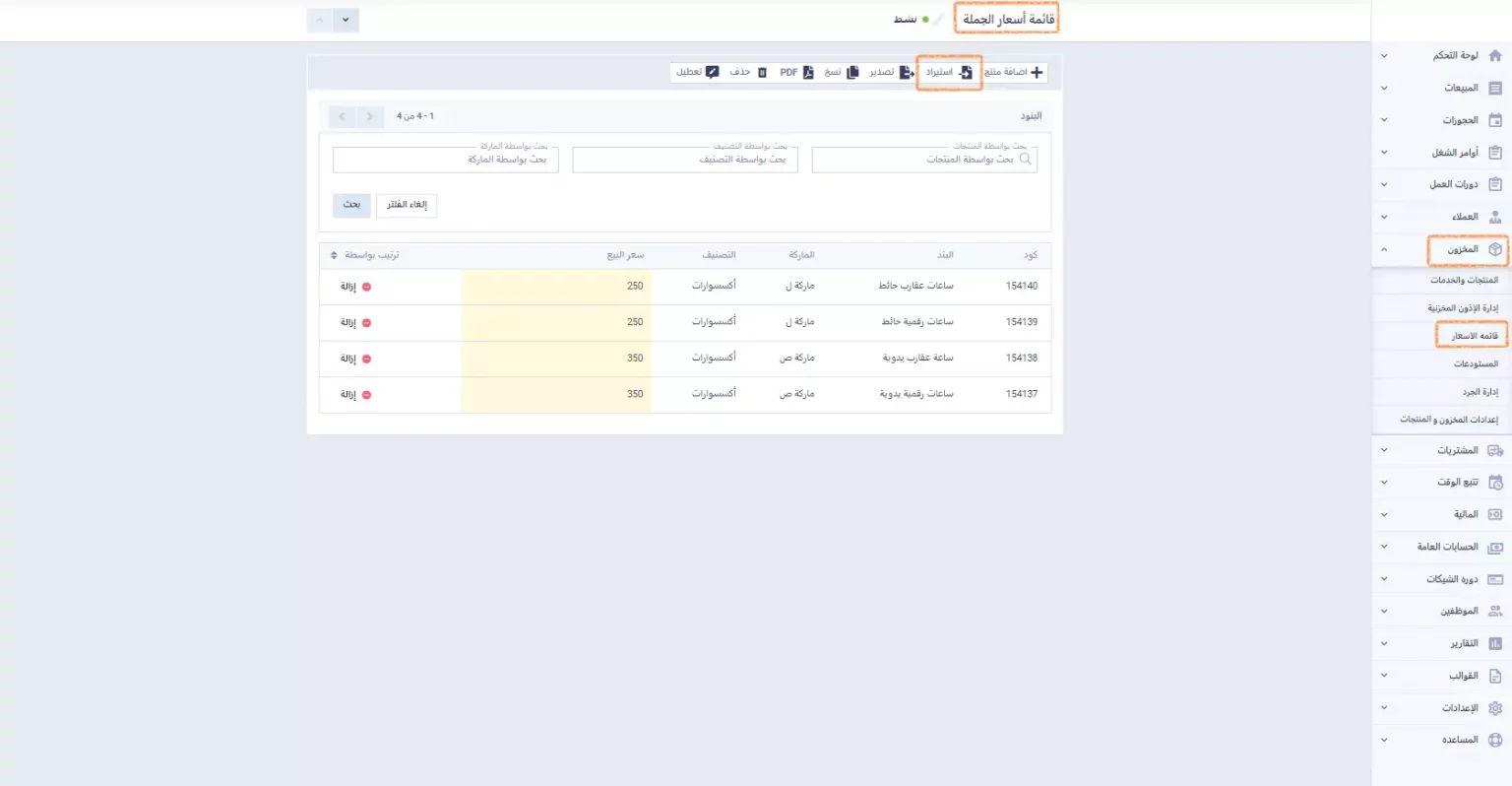This screenshot has width=1512, height=786.
Task: Click the تعطيل (Disable) toolbar icon
Action: 712,73
